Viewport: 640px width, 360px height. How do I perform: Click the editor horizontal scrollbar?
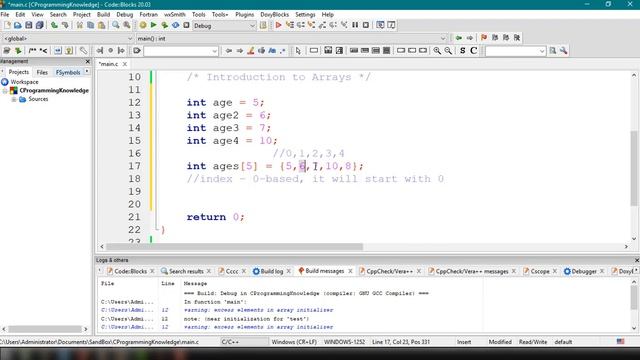pyautogui.click(x=234, y=247)
